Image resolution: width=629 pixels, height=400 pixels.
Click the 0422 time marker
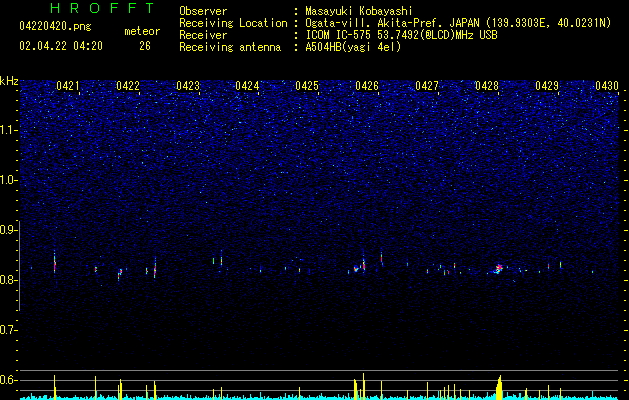click(128, 86)
